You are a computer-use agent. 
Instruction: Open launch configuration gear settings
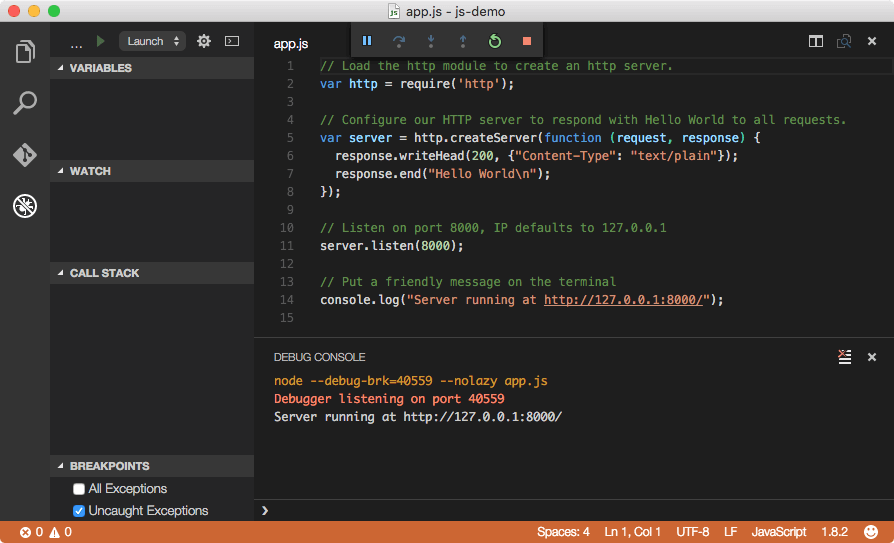tap(204, 41)
